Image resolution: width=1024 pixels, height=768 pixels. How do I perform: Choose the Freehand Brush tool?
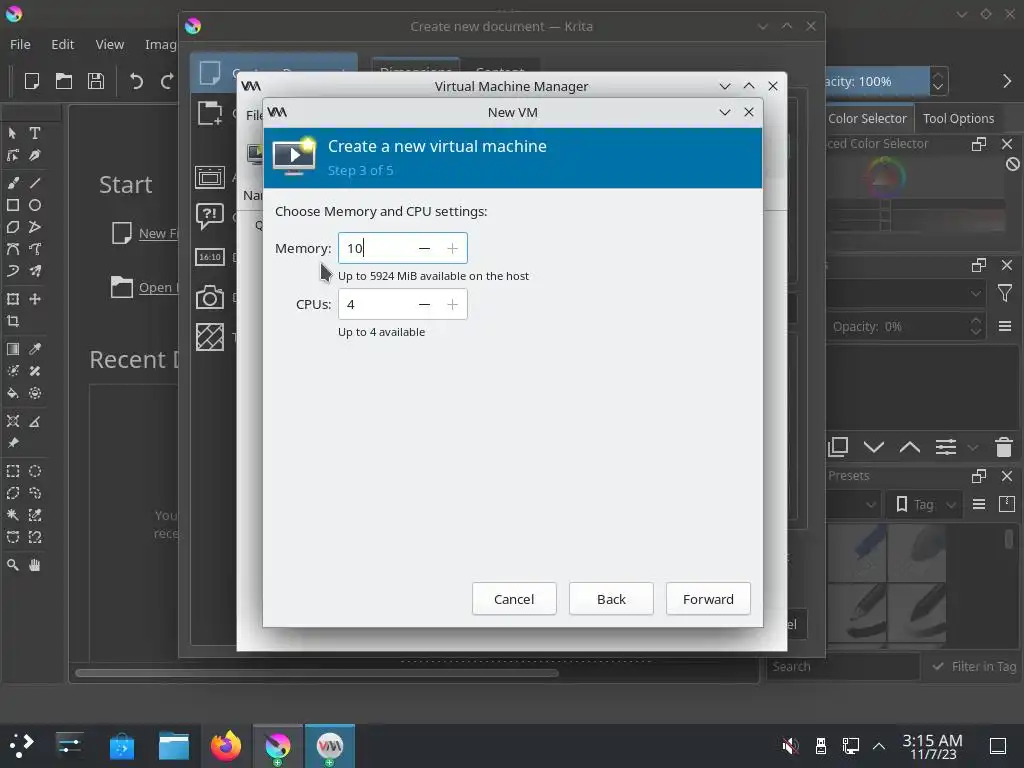point(12,183)
